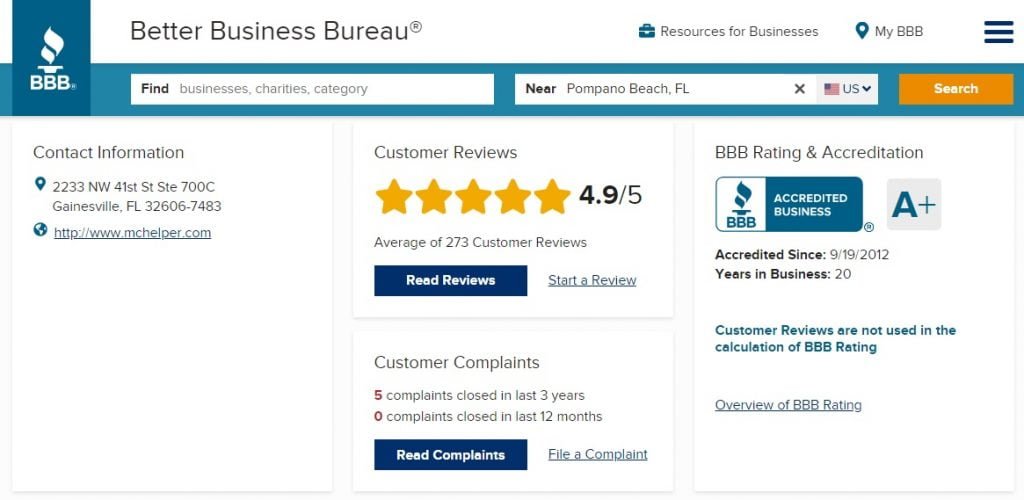Click the Resources for Businesses briefcase icon
This screenshot has height=500, width=1024.
[x=646, y=31]
